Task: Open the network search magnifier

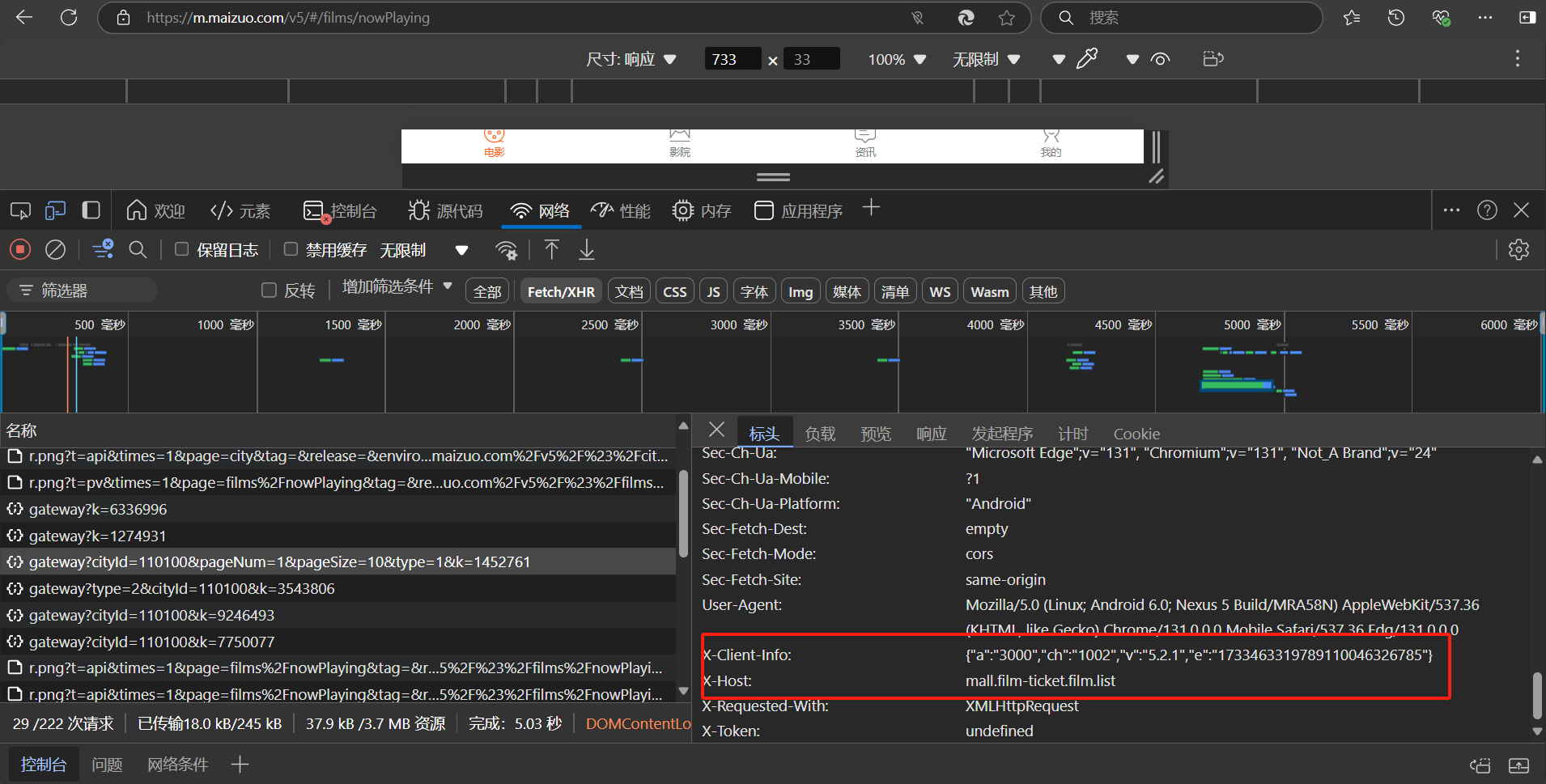Action: 138,250
